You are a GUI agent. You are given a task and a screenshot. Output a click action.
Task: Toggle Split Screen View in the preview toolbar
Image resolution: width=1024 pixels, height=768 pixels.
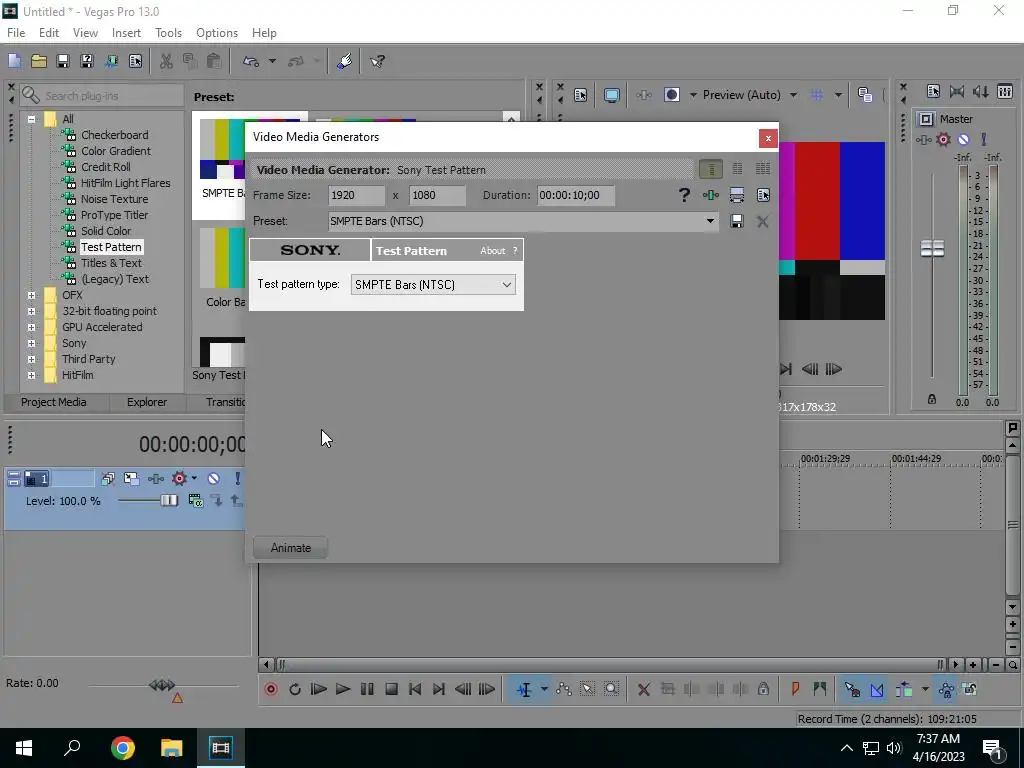[x=671, y=95]
